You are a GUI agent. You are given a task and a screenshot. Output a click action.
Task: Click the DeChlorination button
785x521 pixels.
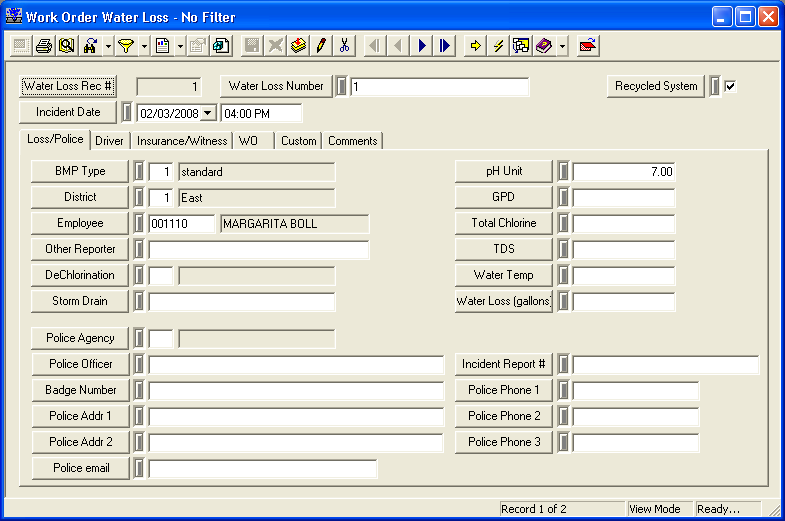point(80,275)
